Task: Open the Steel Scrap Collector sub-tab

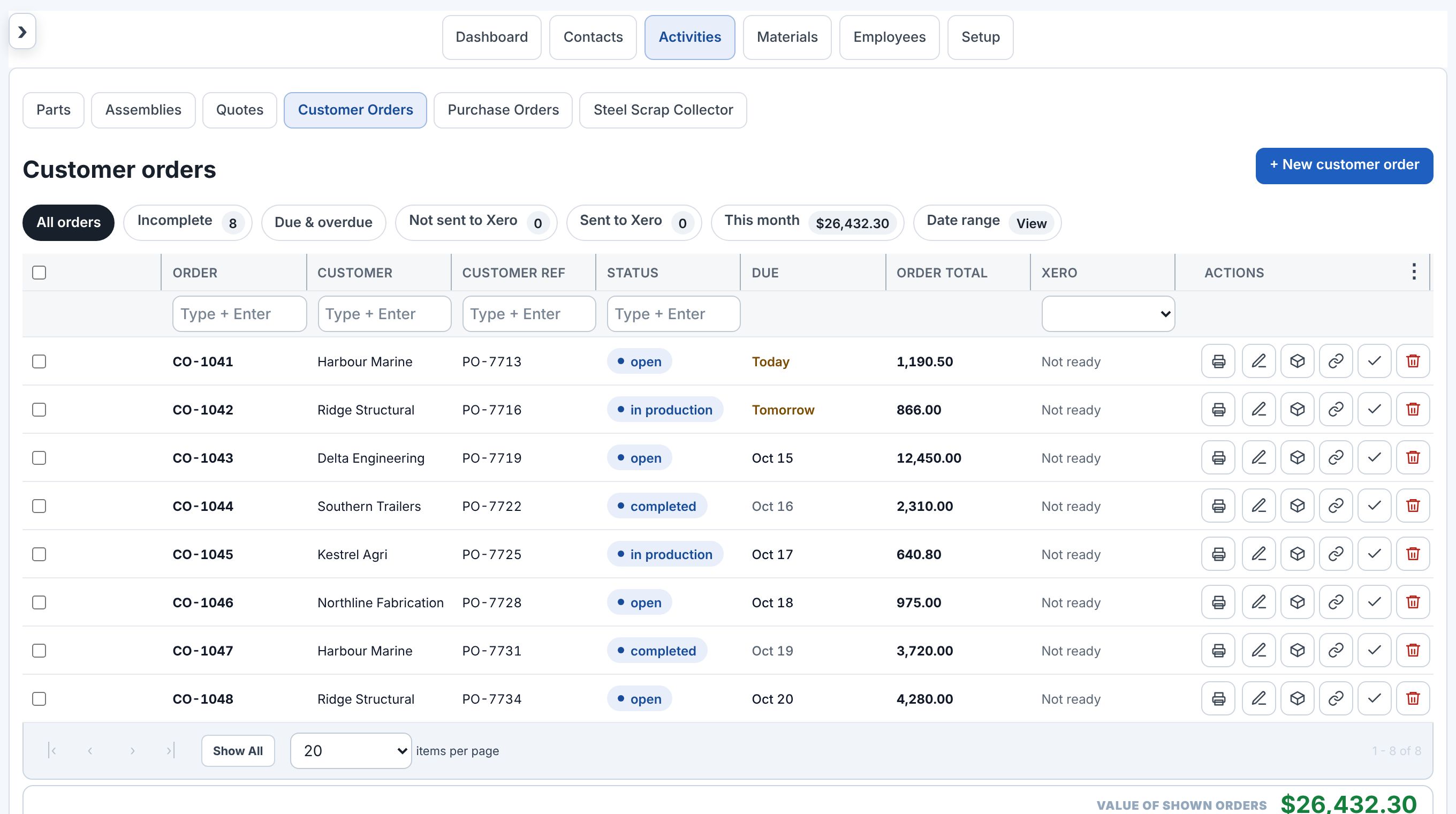Action: (x=663, y=110)
